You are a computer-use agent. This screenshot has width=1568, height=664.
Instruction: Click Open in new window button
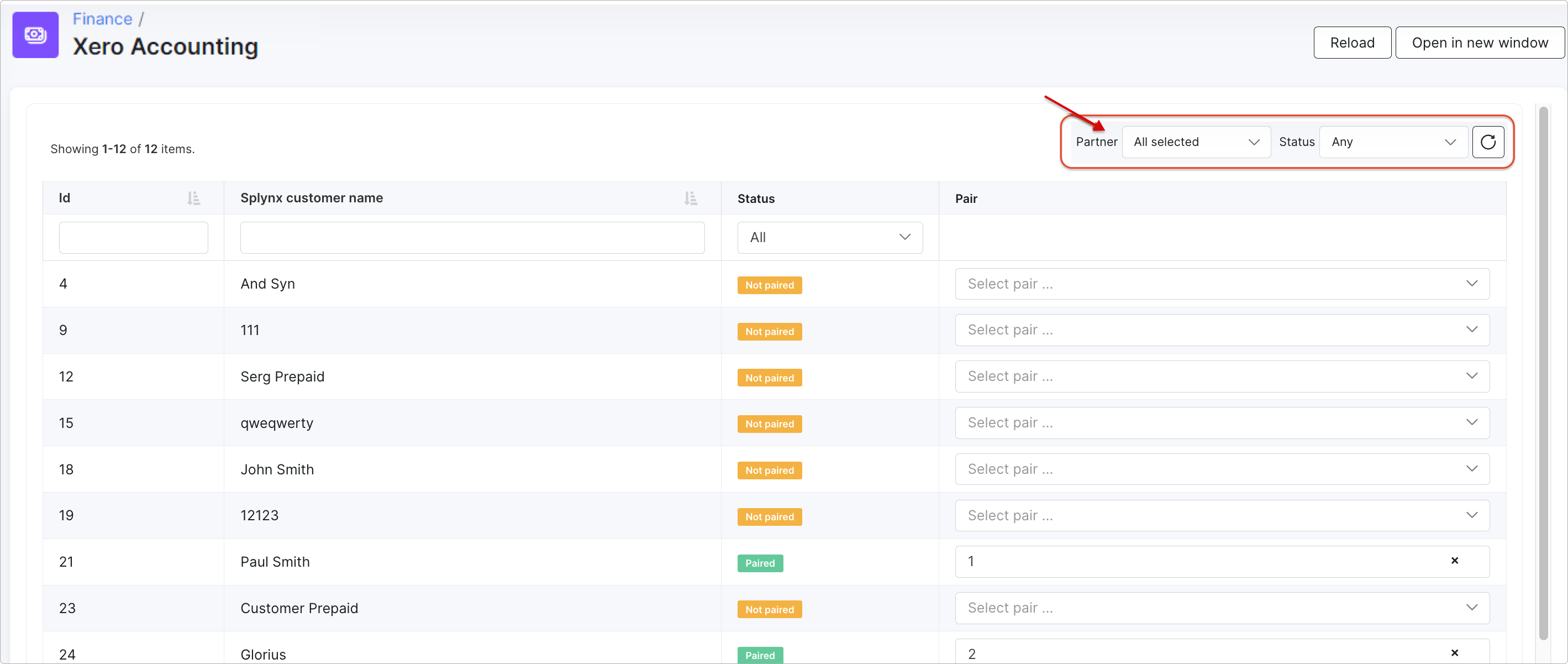pyautogui.click(x=1479, y=43)
